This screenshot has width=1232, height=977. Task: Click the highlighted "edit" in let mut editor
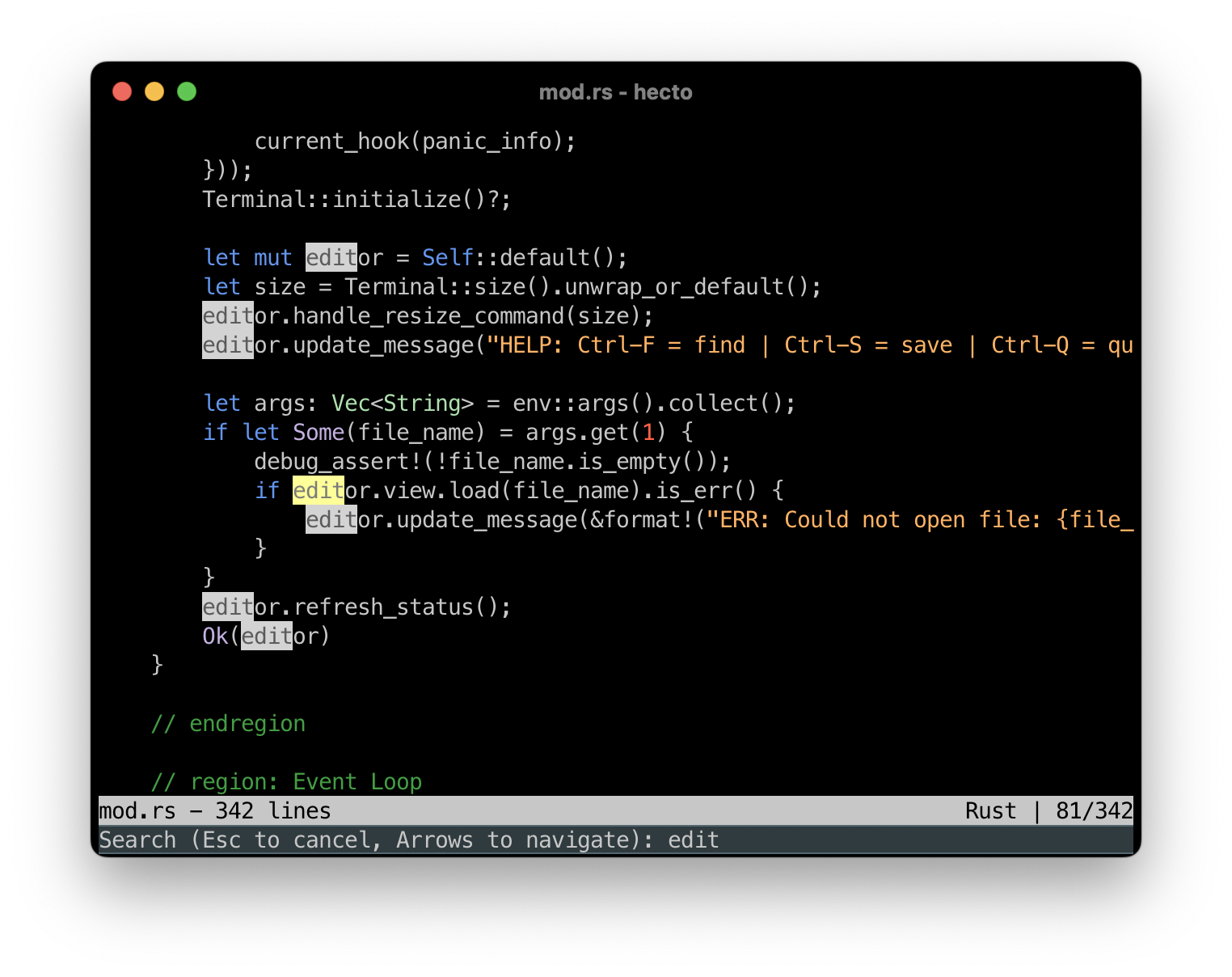click(x=330, y=257)
